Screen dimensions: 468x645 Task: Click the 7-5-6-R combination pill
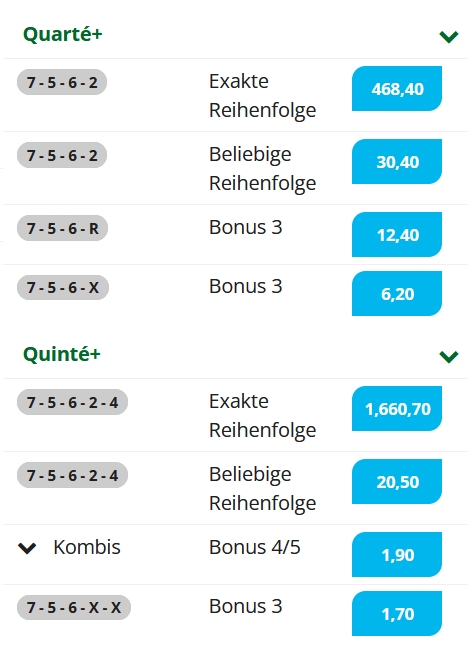coord(63,228)
